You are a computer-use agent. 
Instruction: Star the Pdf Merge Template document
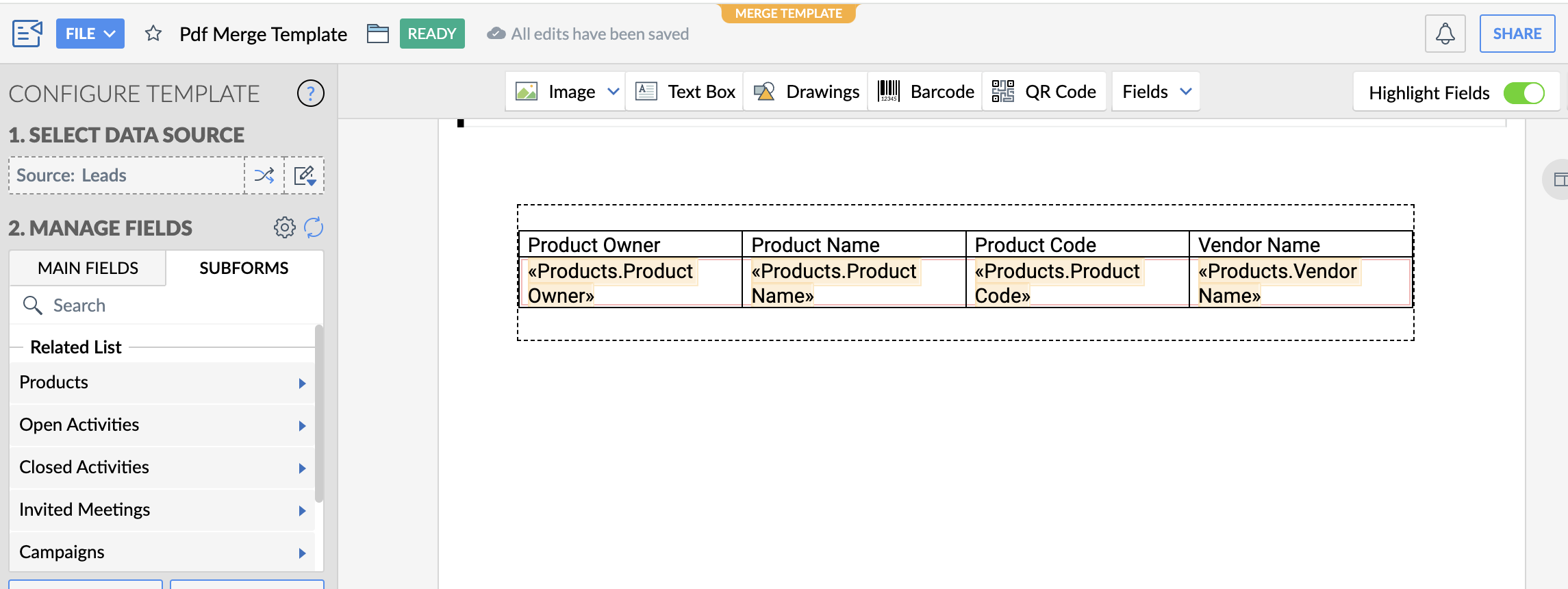point(153,34)
